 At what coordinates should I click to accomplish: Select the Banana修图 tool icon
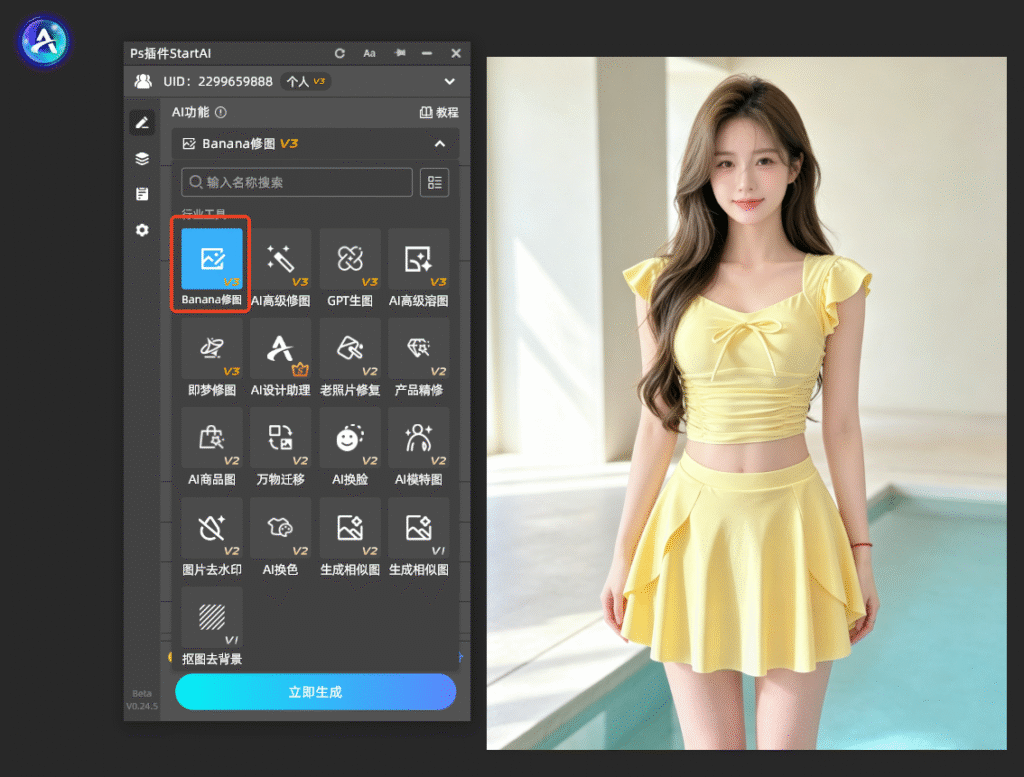point(212,259)
